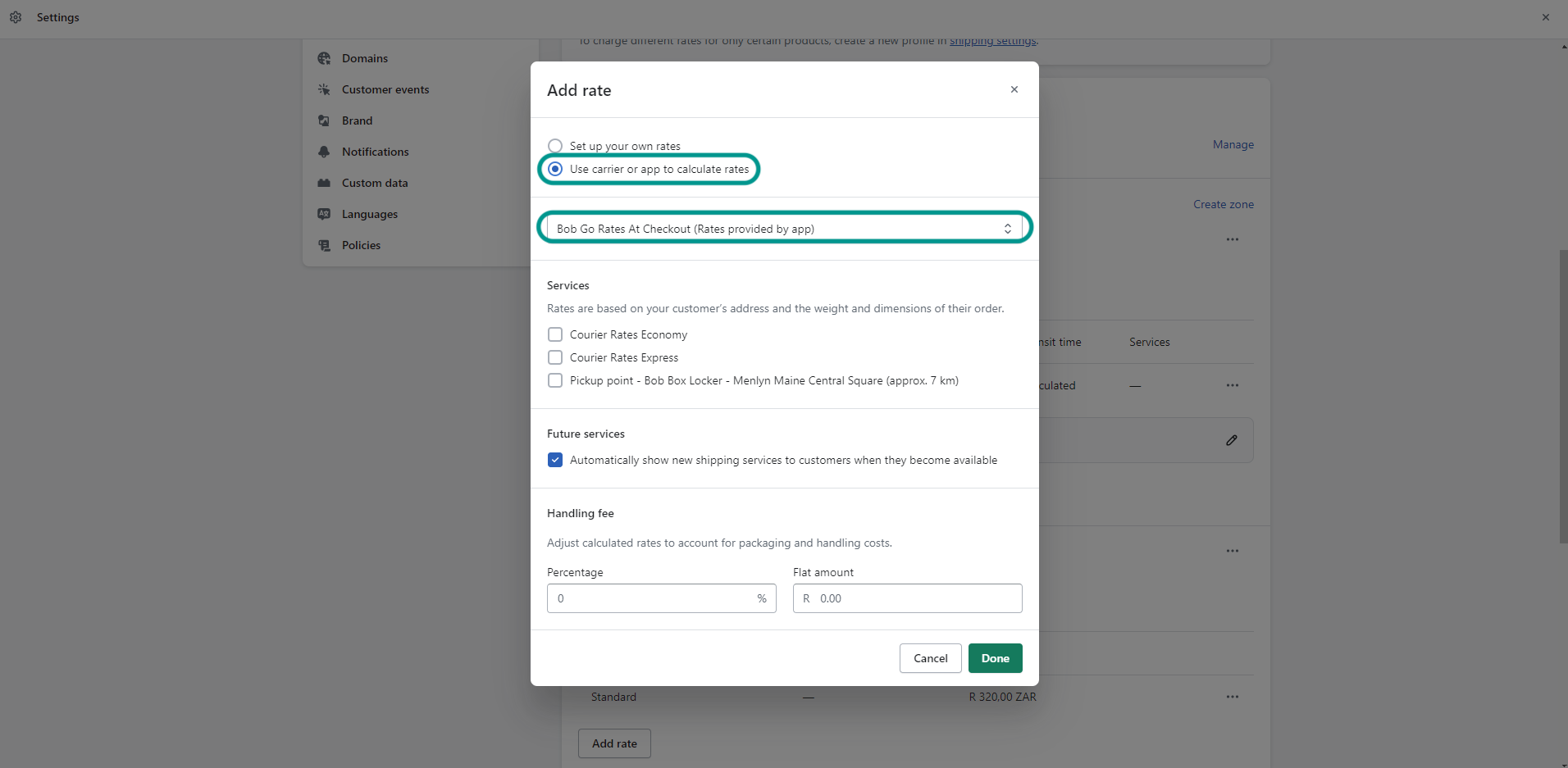The height and width of the screenshot is (768, 1568).
Task: Uncheck automatically show new shipping services
Action: pyautogui.click(x=555, y=460)
